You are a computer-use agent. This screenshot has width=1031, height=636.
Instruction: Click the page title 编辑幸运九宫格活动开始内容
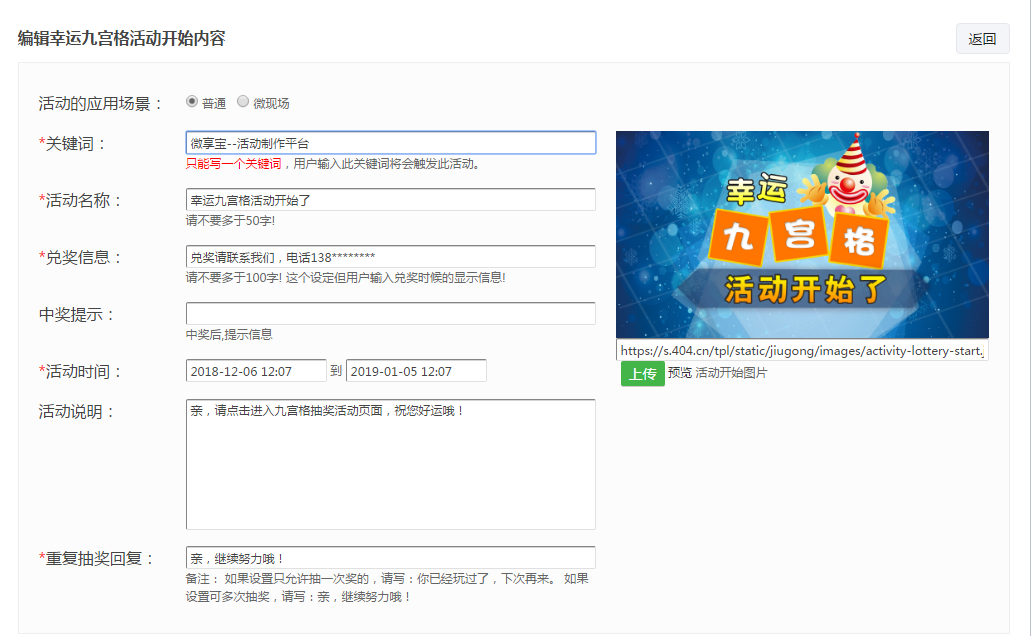122,39
